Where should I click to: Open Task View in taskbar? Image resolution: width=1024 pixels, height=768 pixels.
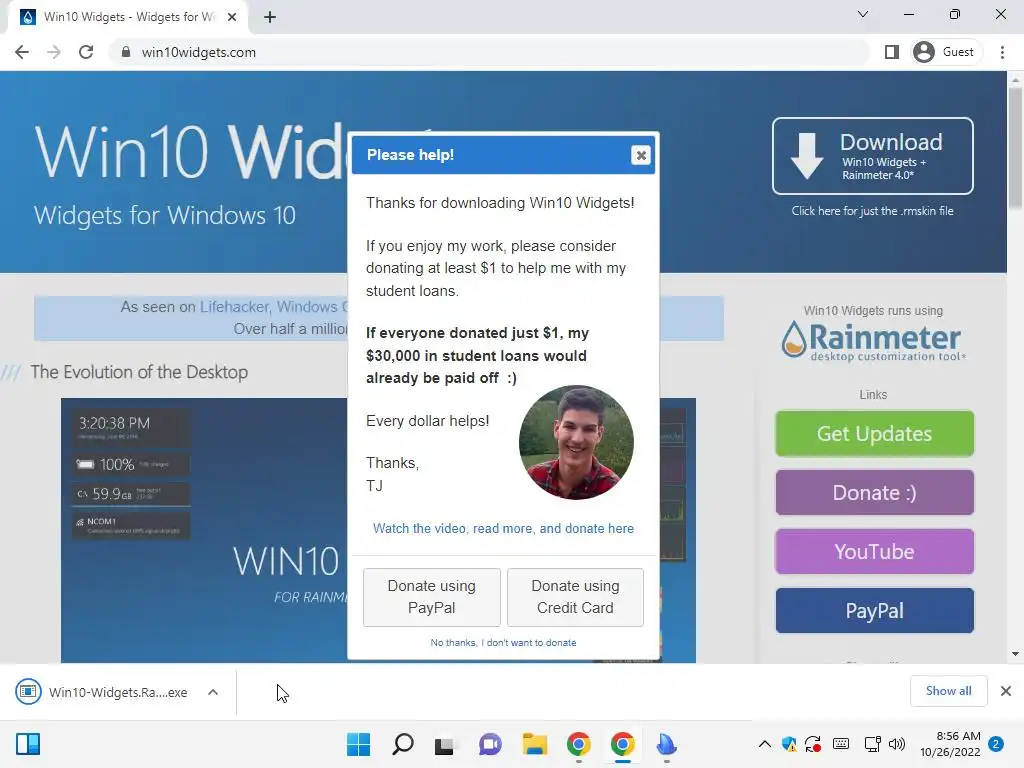click(x=445, y=744)
